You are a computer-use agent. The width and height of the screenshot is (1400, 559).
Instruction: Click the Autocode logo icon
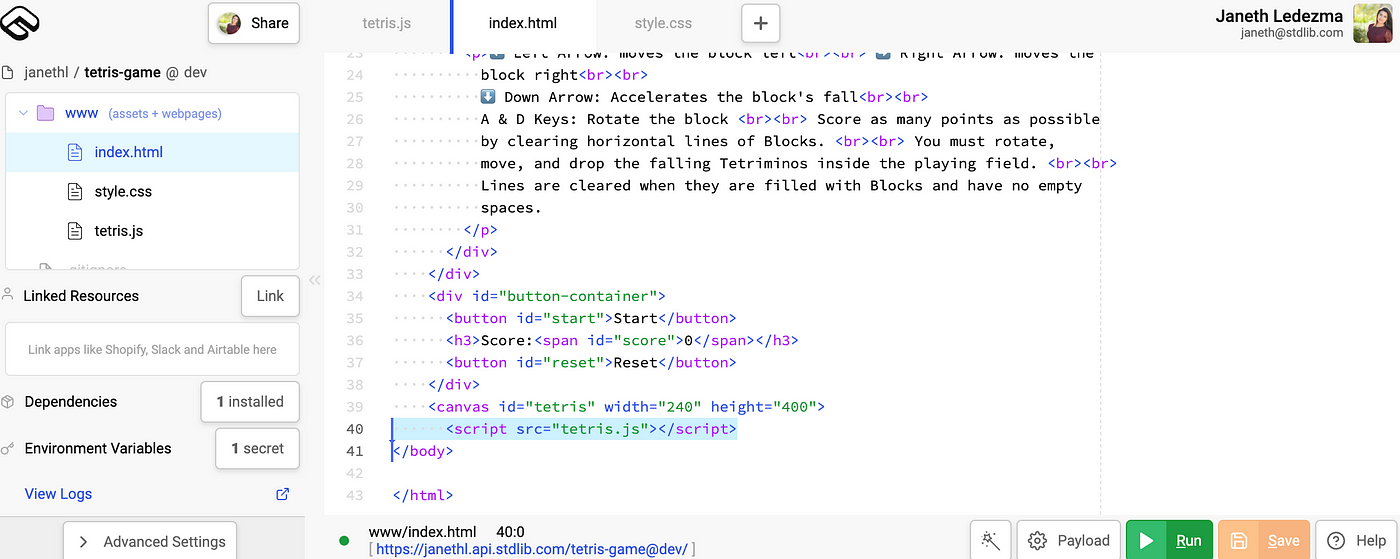19,21
